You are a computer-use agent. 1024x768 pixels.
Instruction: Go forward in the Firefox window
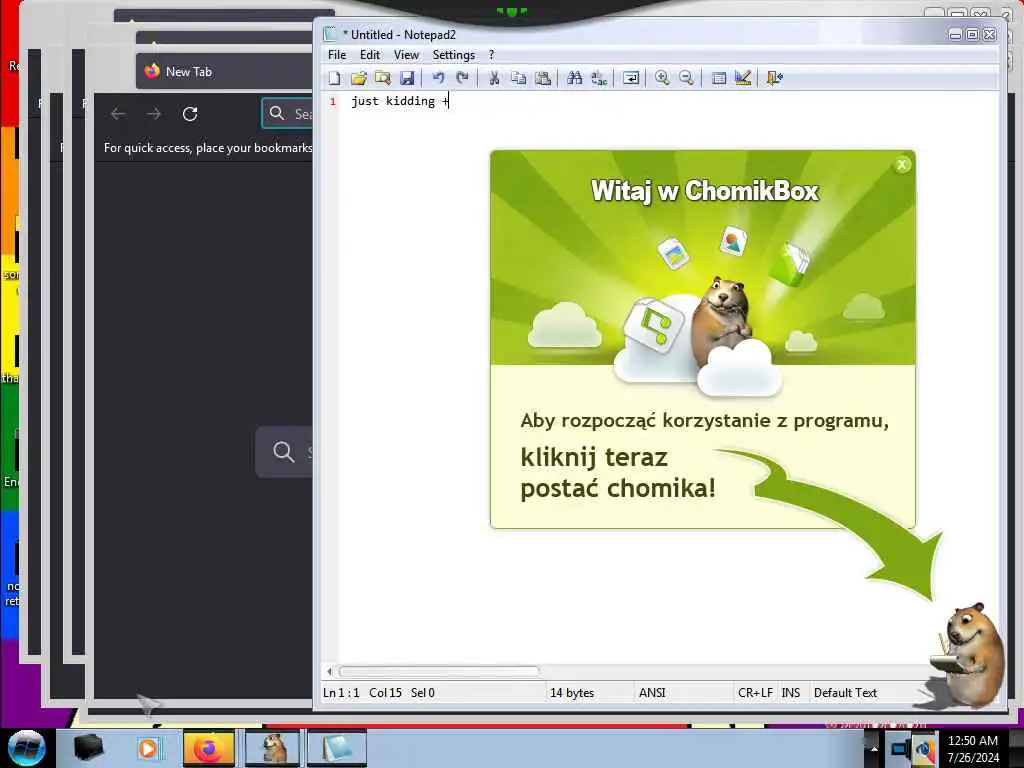pos(154,114)
